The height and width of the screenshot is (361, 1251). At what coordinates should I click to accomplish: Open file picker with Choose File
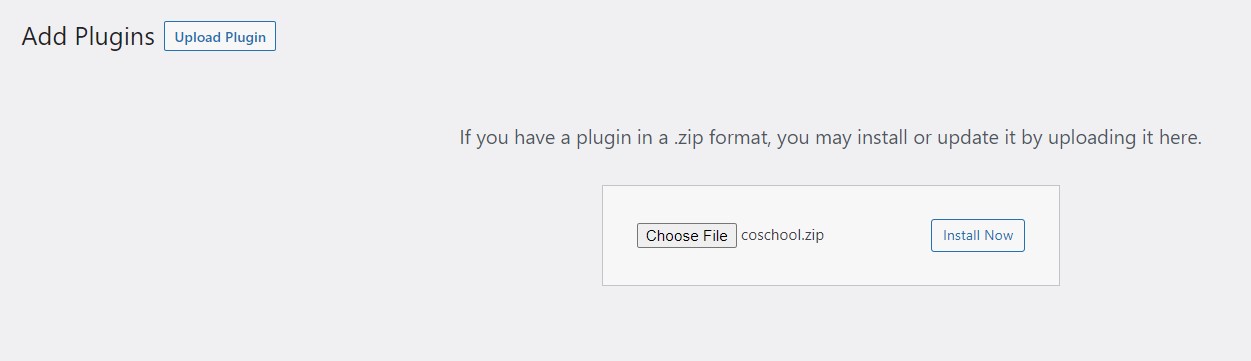687,236
